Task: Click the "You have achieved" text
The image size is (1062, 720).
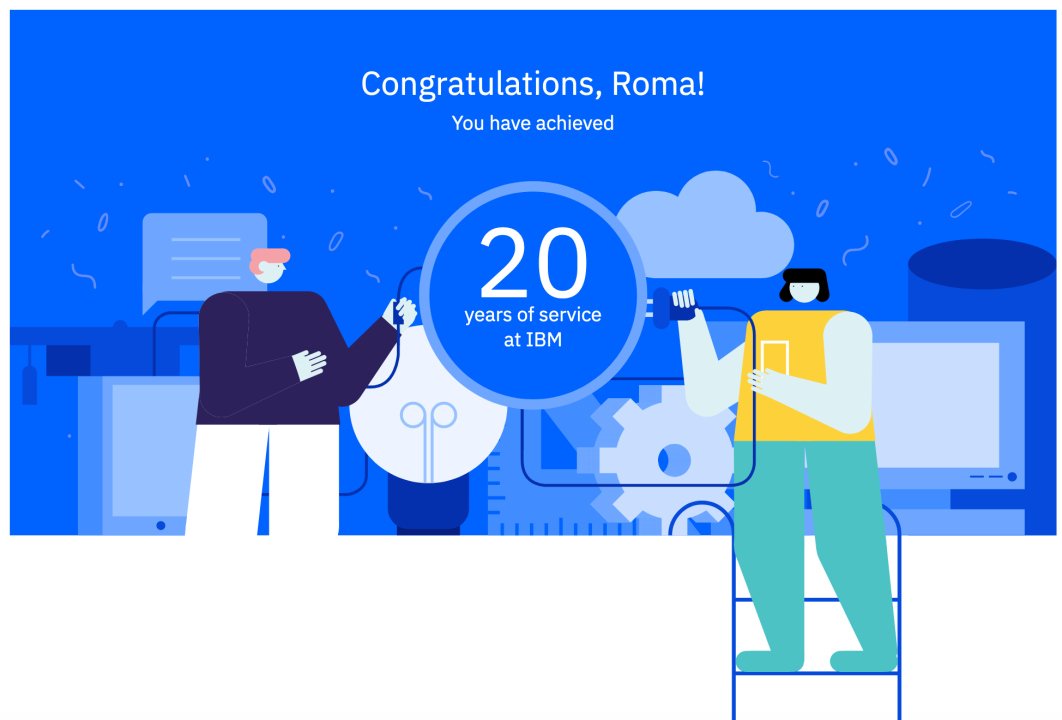Action: tap(533, 123)
